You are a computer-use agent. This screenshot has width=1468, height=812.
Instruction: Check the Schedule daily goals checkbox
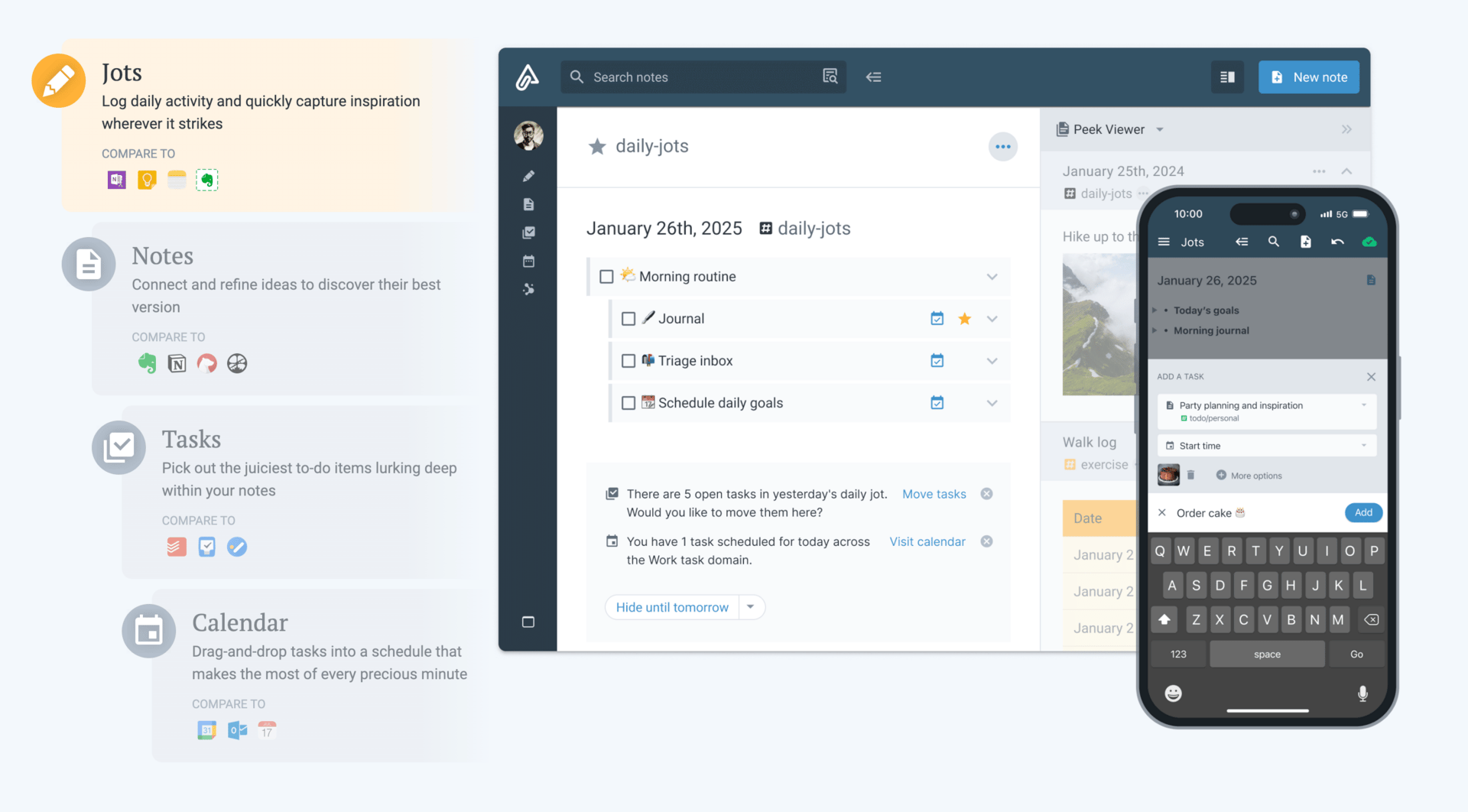click(628, 402)
